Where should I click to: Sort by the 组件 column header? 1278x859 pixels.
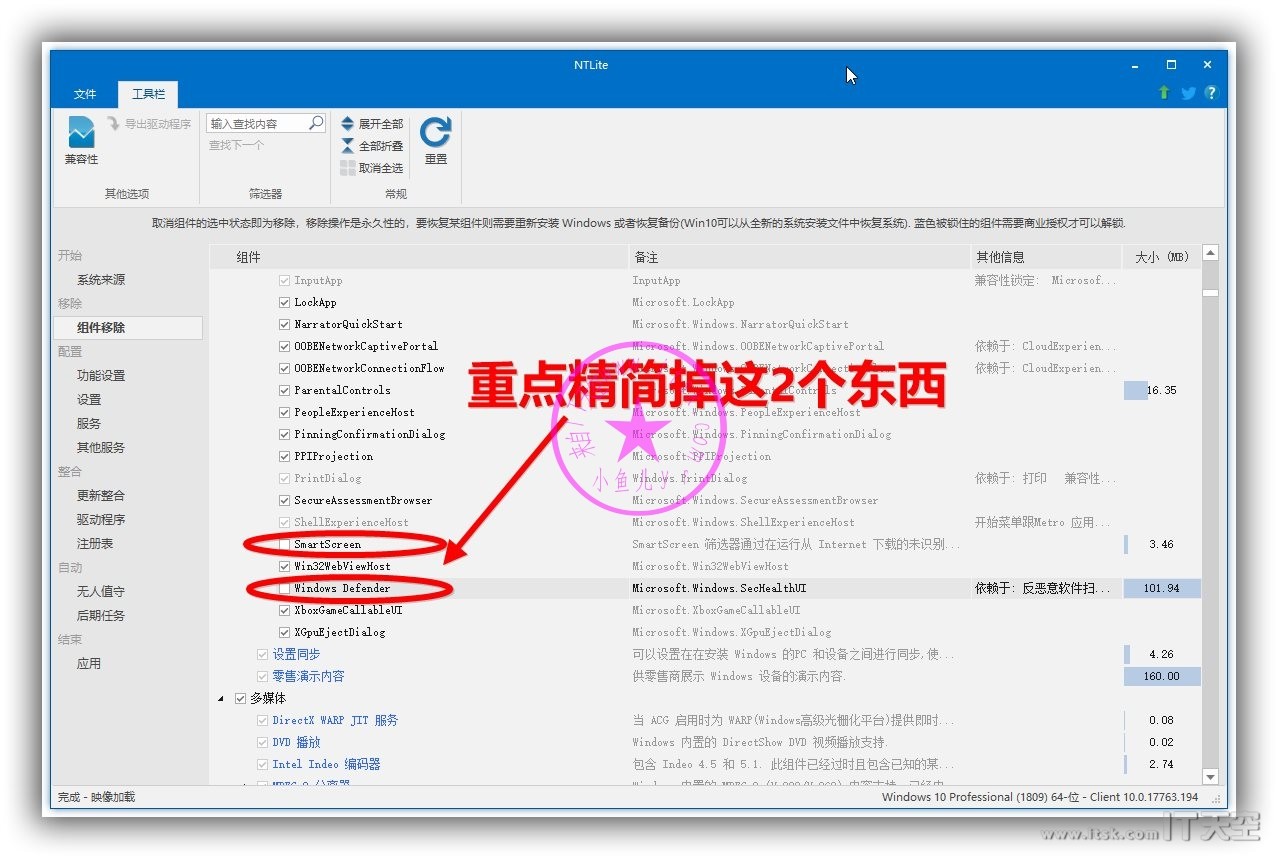click(419, 257)
